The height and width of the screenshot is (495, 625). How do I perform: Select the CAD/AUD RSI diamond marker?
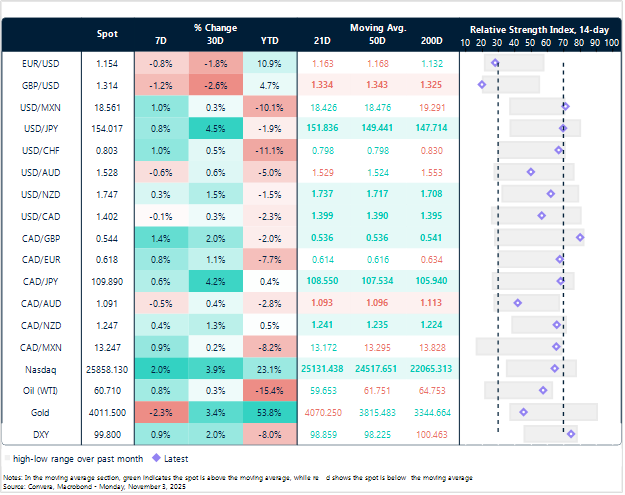517,302
